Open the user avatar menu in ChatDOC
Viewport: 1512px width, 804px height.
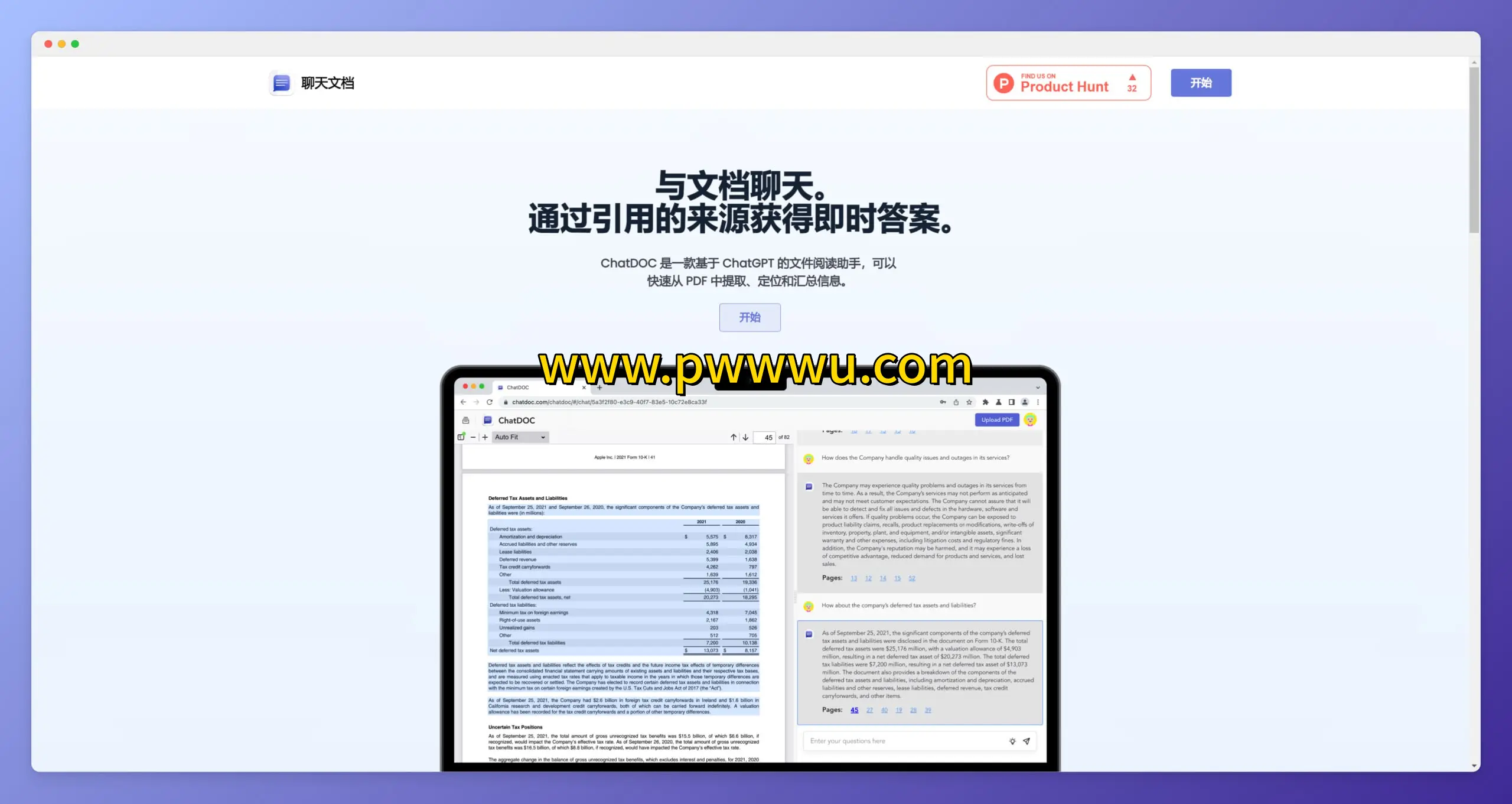click(x=1030, y=419)
